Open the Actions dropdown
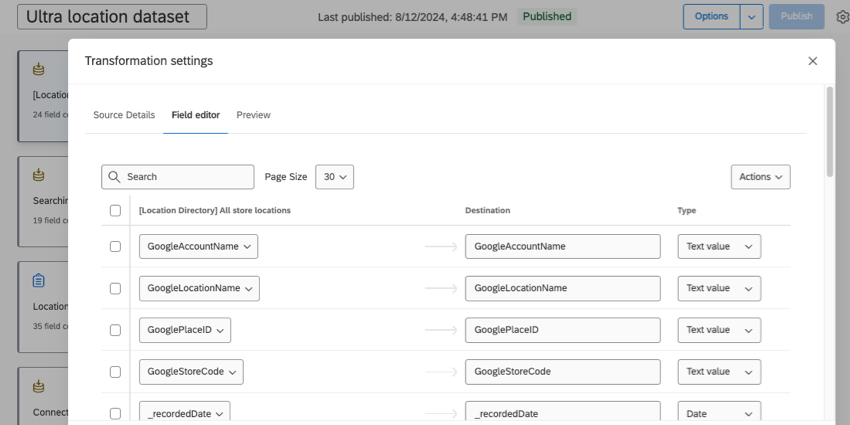This screenshot has width=850, height=425. point(761,177)
